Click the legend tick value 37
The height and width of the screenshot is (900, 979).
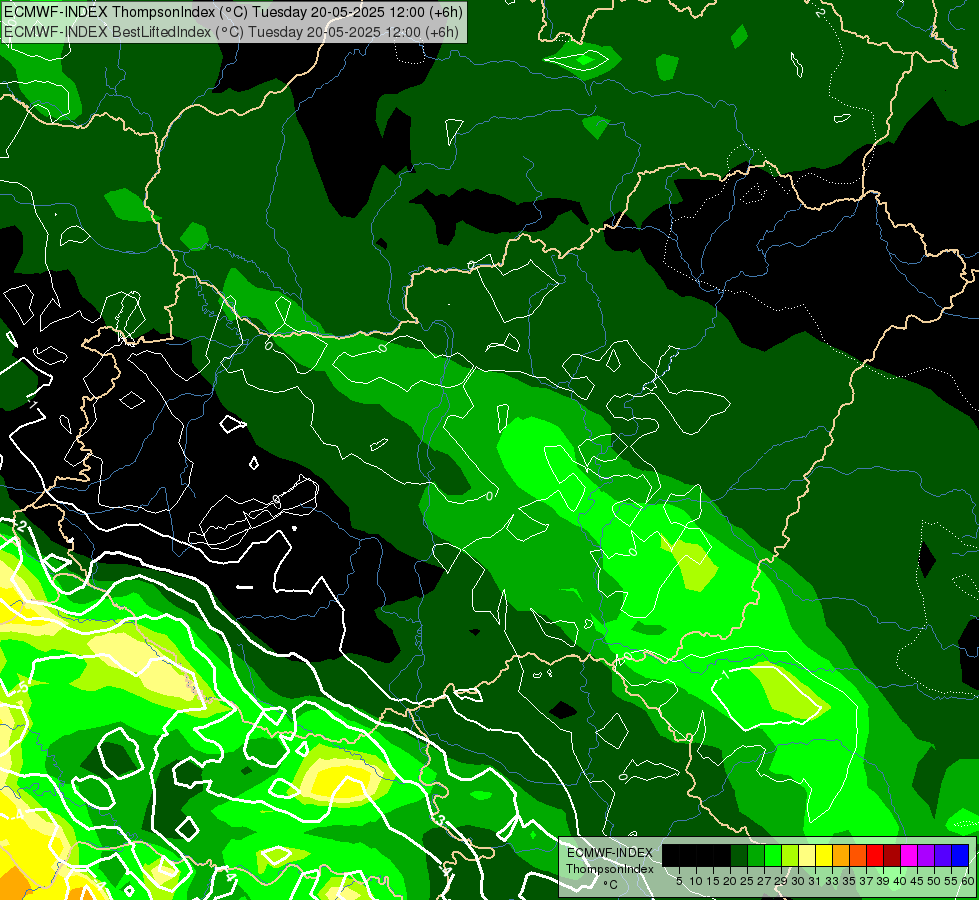click(866, 881)
